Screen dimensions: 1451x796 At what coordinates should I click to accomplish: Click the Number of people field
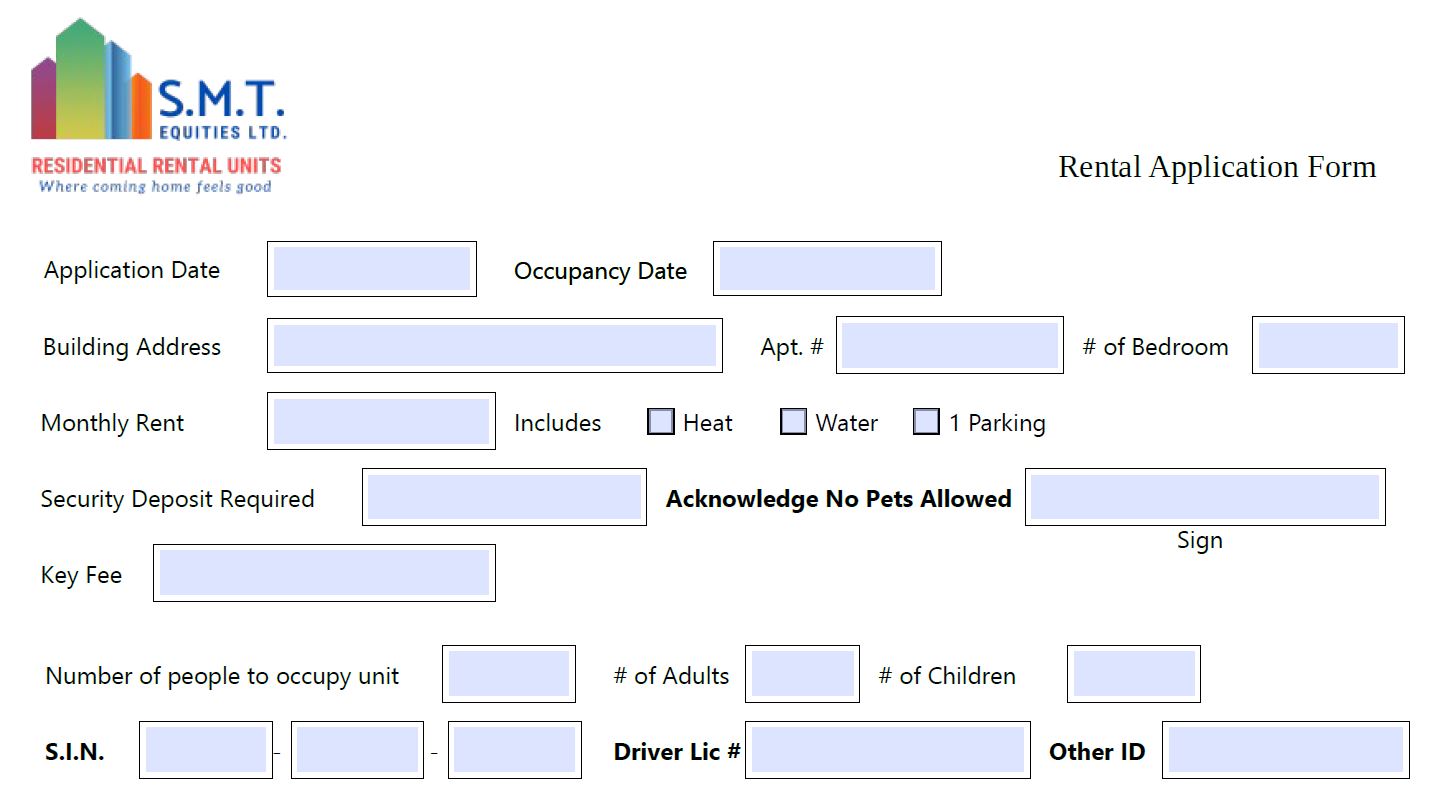coord(509,674)
